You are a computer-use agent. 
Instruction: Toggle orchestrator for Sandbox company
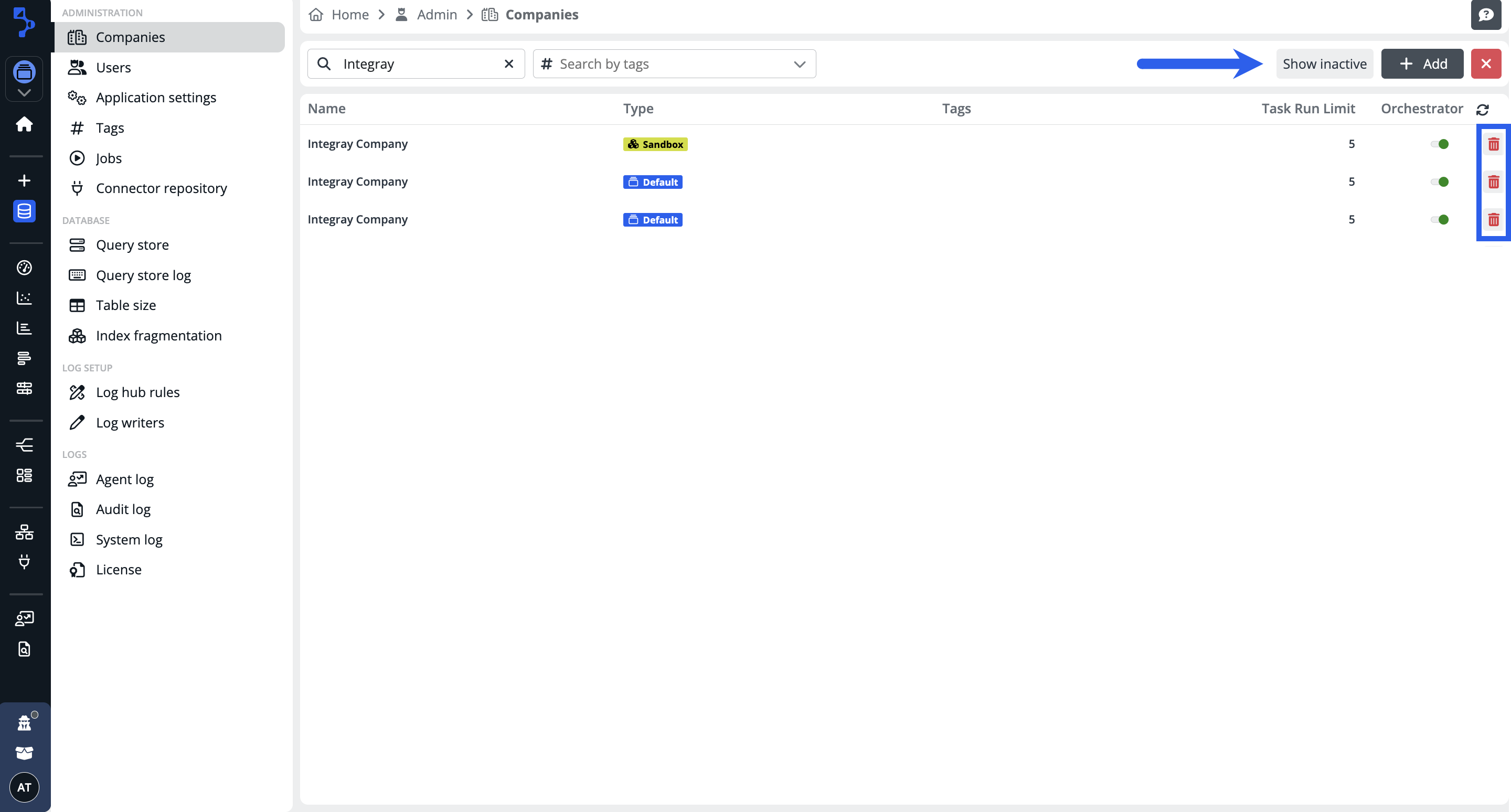[x=1440, y=144]
